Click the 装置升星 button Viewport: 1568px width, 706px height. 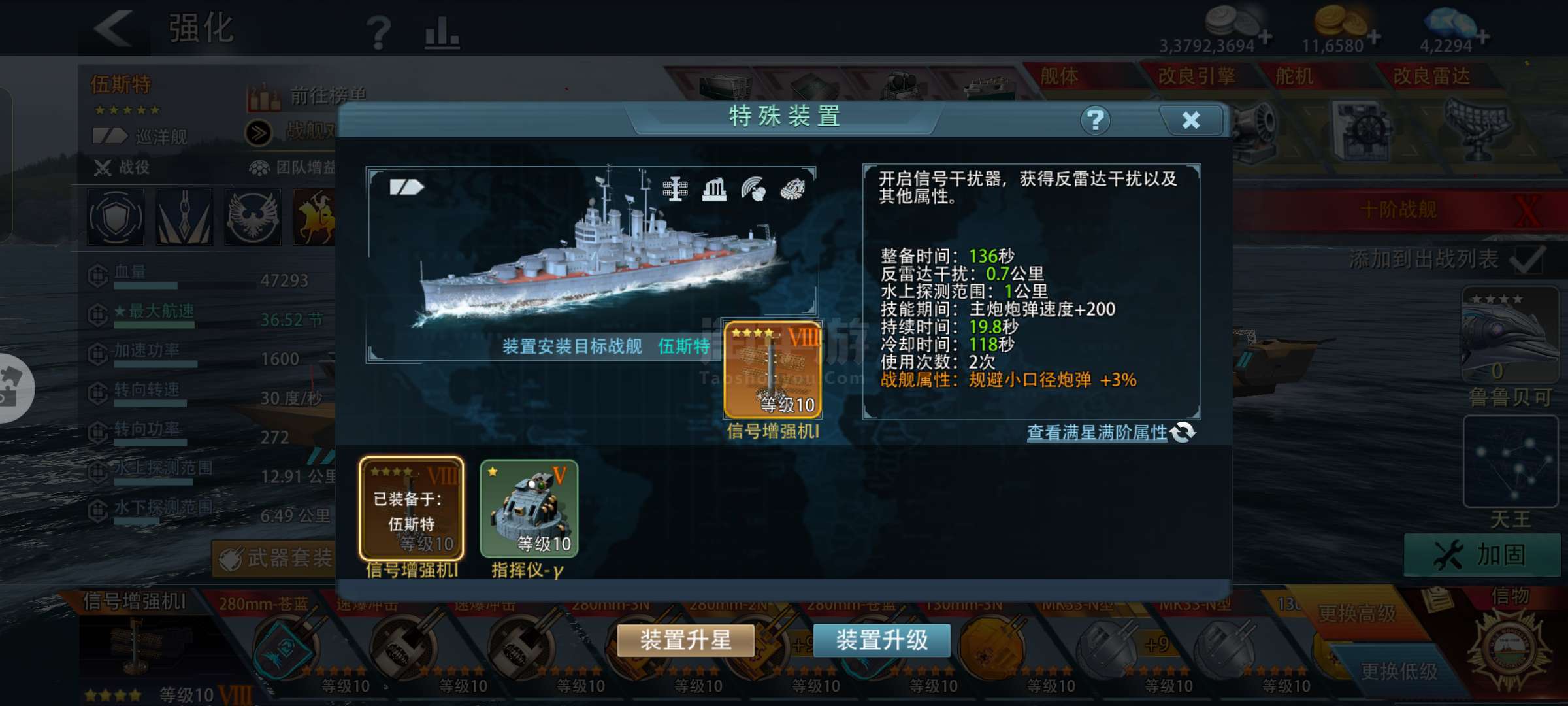[686, 640]
